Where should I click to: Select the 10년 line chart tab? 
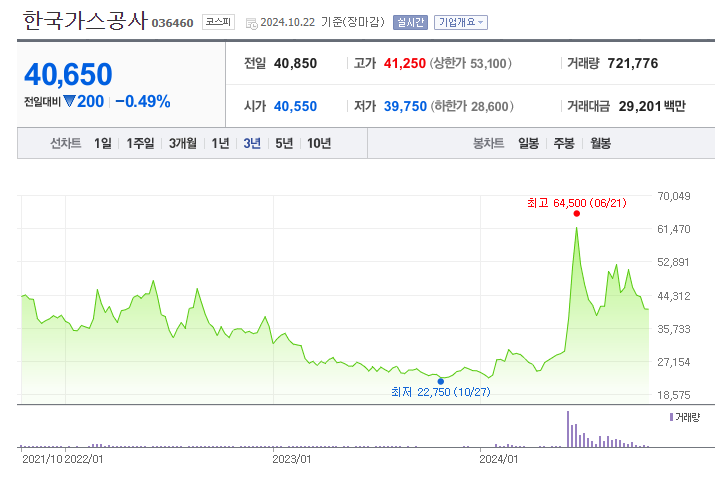click(x=319, y=143)
